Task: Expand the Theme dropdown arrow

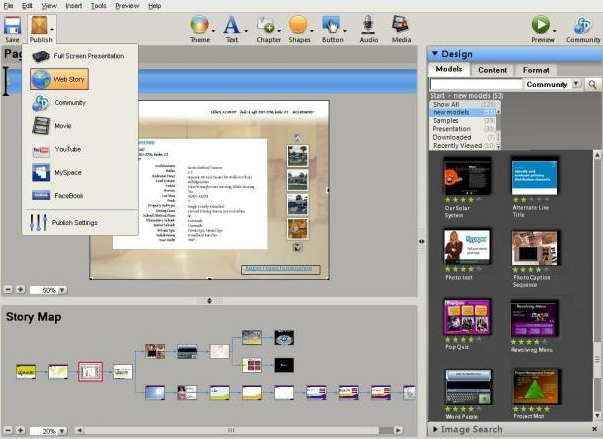Action: click(x=213, y=31)
